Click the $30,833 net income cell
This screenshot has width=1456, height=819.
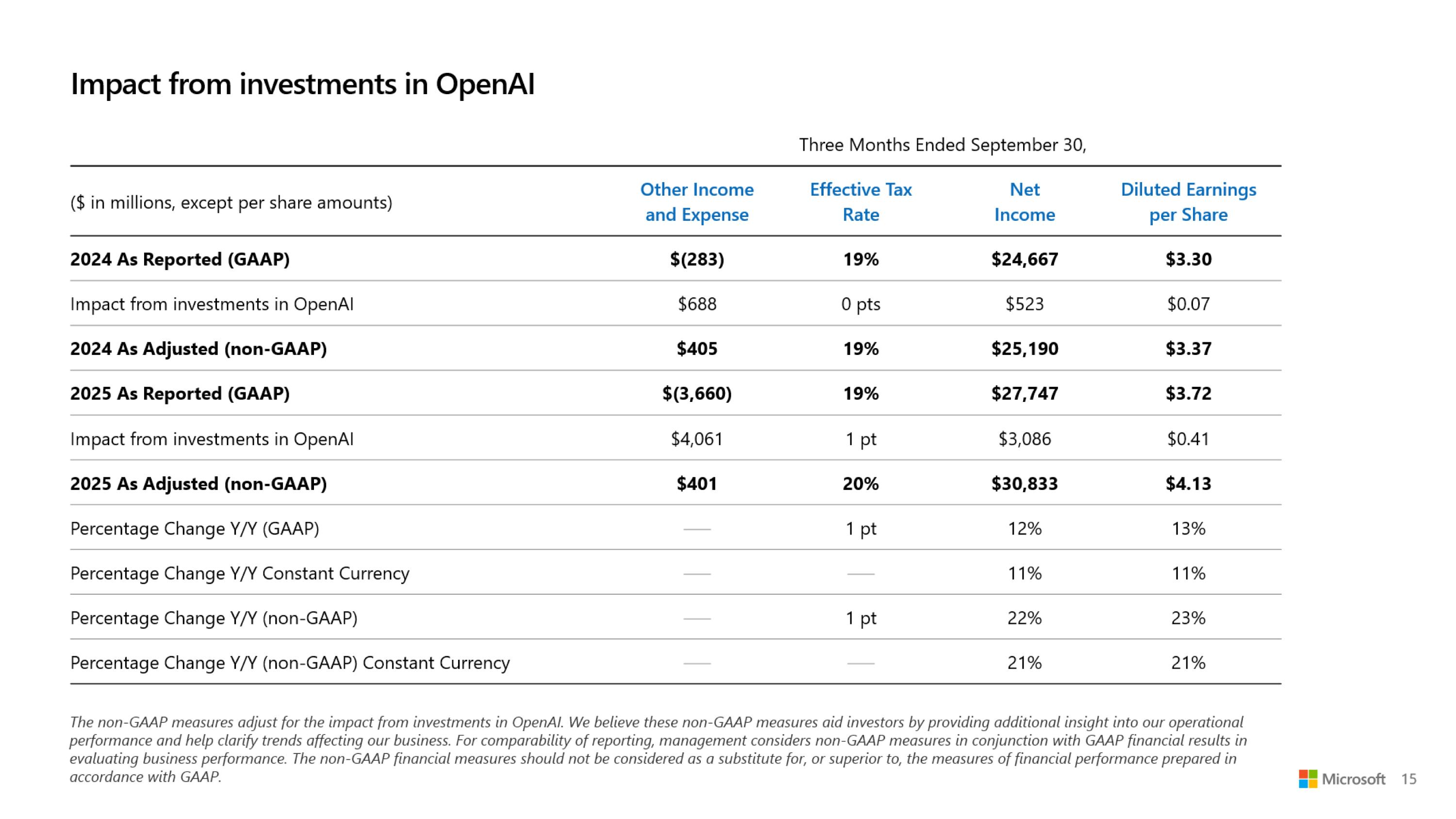(1024, 483)
